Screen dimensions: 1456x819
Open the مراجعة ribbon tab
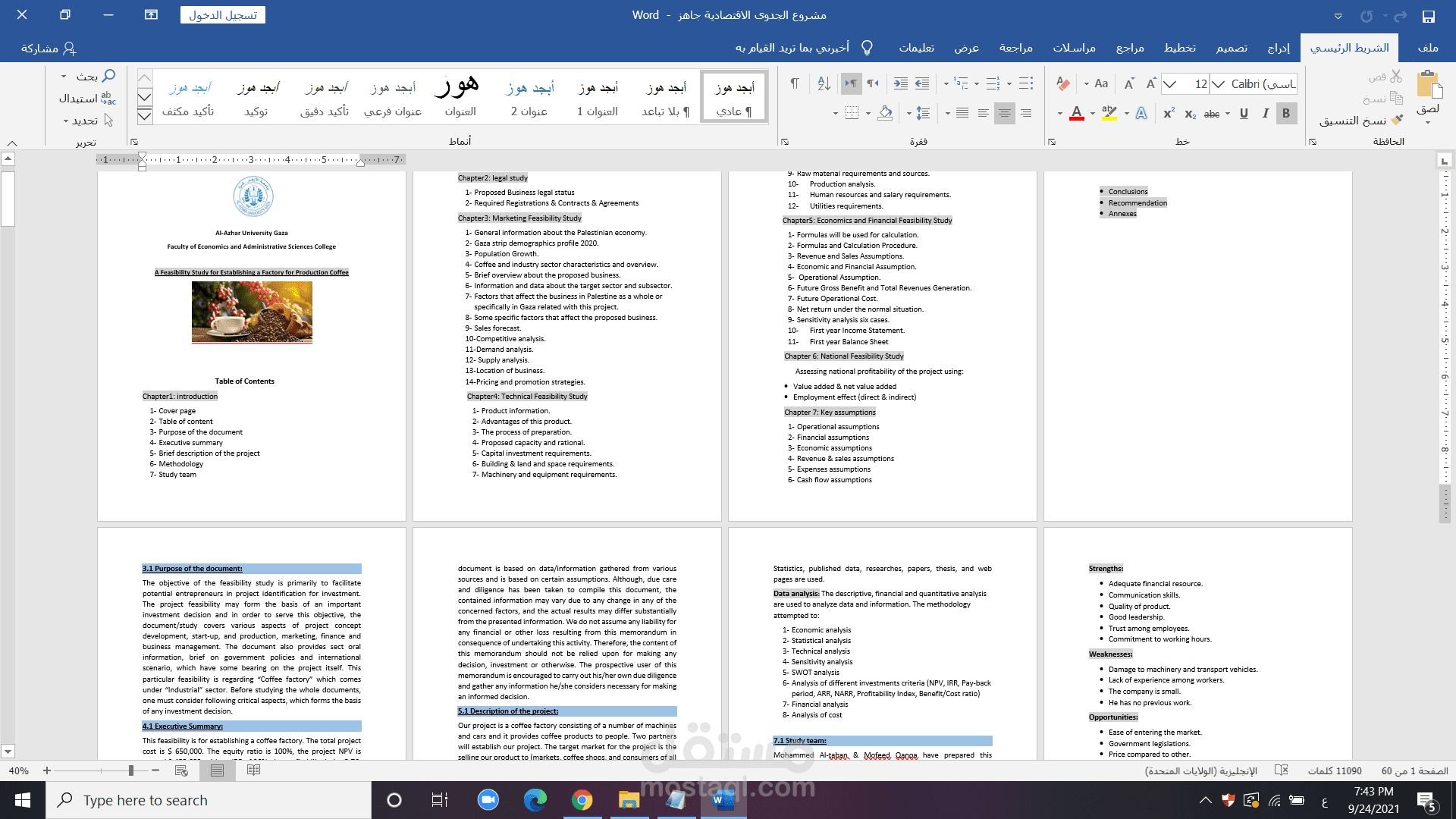[1015, 48]
